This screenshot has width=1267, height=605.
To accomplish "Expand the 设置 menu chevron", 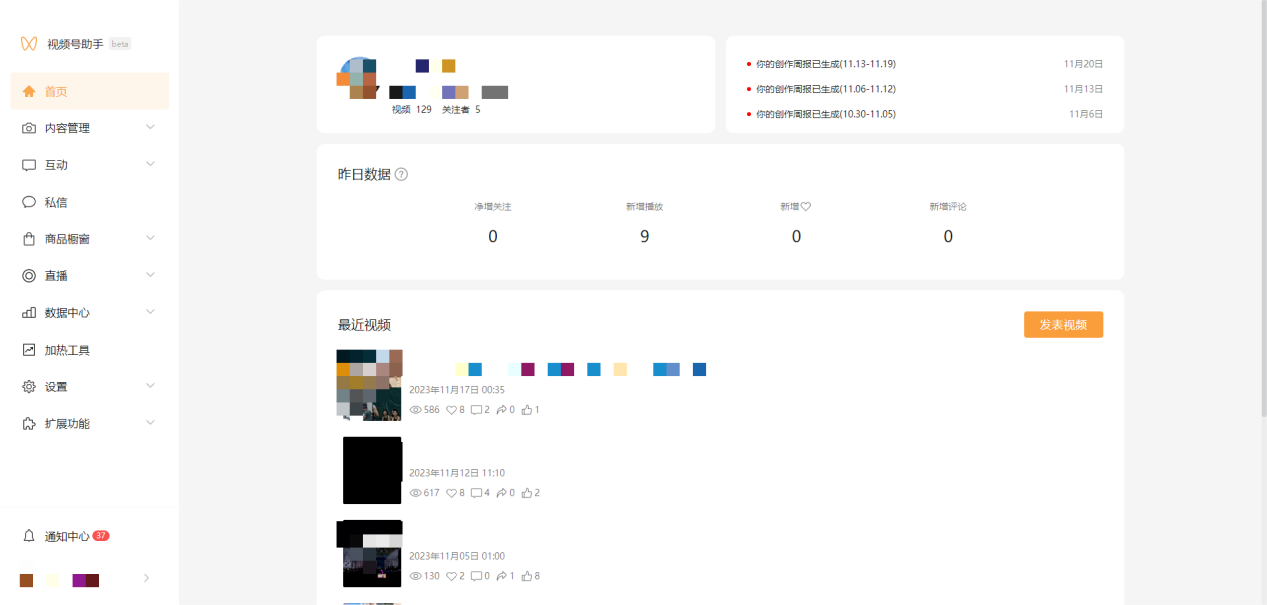I will click(x=150, y=386).
